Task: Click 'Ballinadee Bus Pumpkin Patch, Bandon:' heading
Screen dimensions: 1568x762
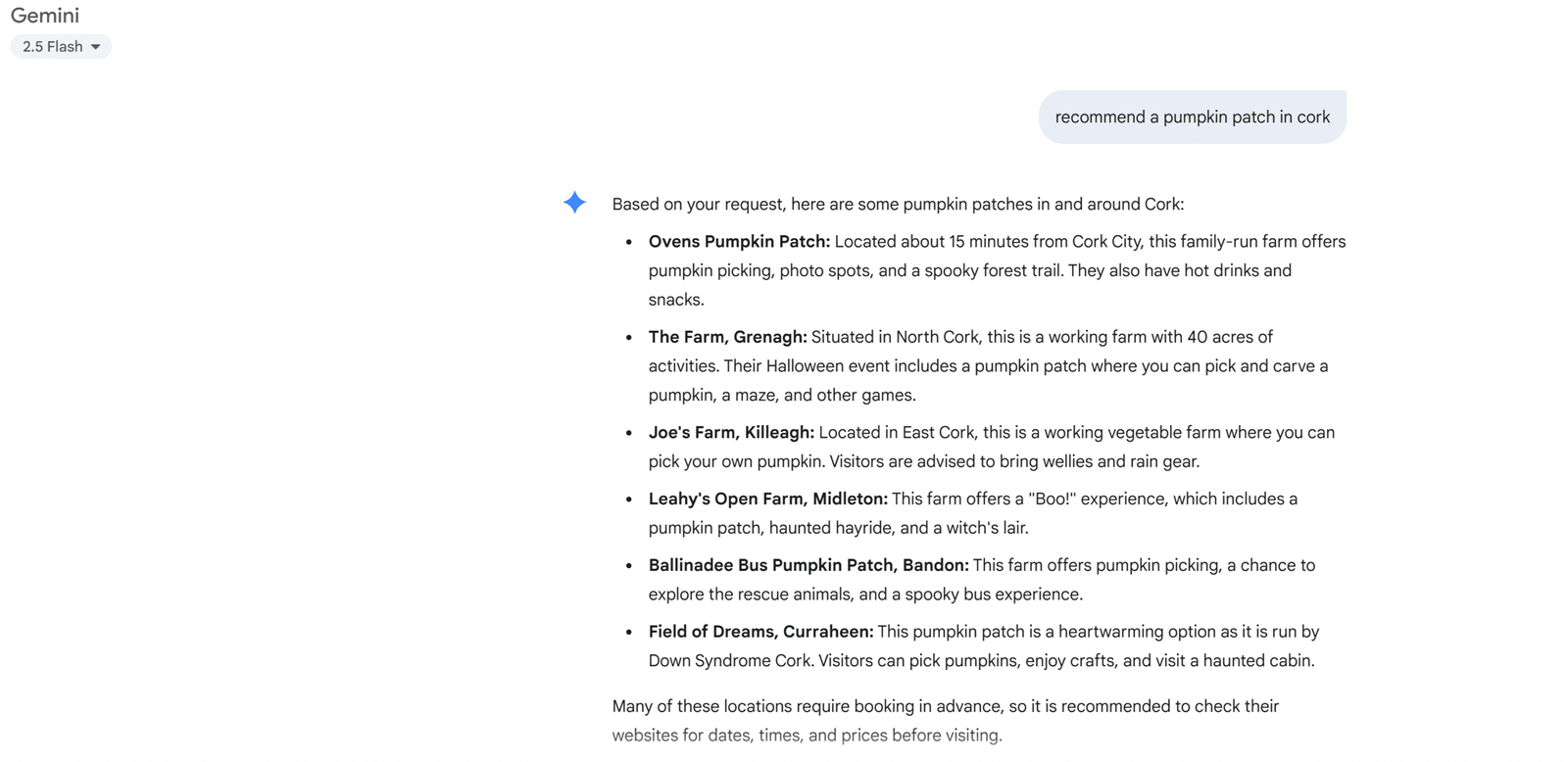Action: [808, 565]
